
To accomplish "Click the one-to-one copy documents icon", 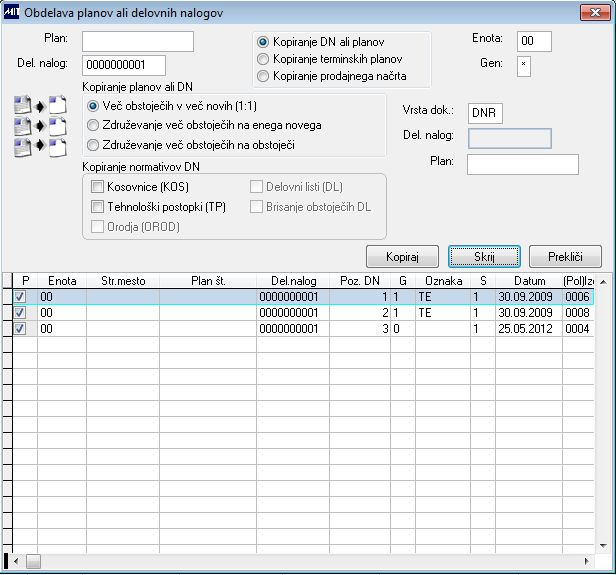I will (x=40, y=106).
